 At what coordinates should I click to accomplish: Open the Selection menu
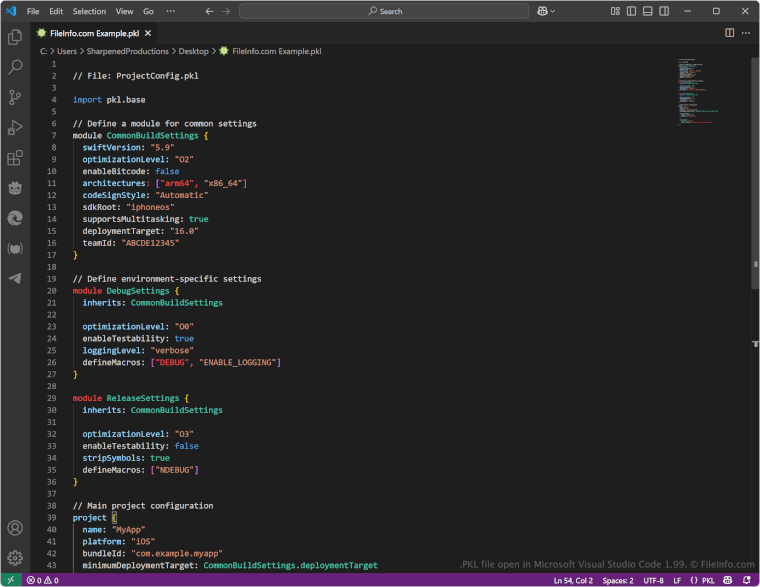(x=89, y=11)
